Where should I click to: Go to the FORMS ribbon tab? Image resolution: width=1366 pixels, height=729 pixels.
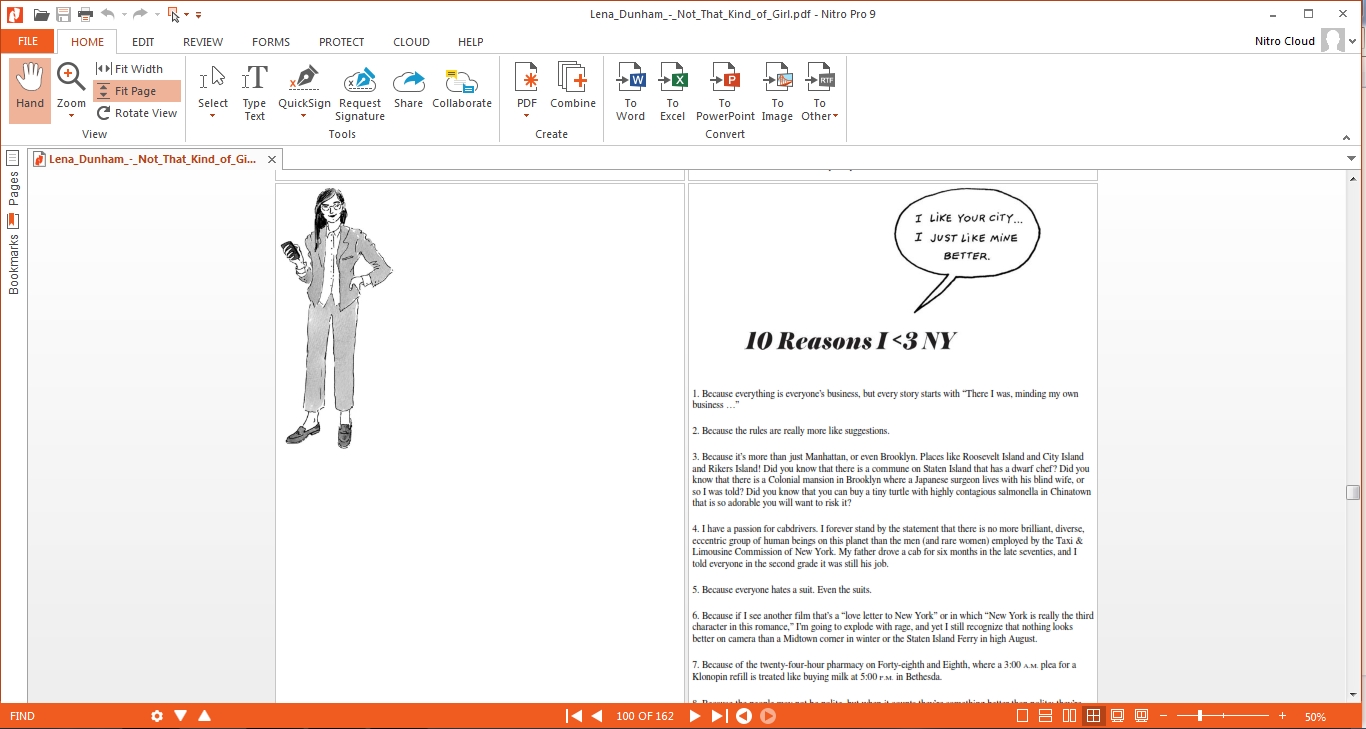coord(271,42)
